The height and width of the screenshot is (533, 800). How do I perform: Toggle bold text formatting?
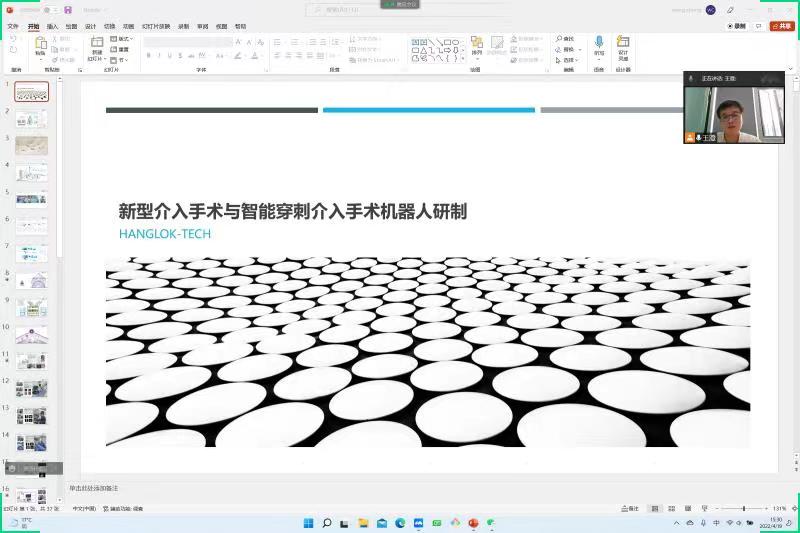pos(148,56)
